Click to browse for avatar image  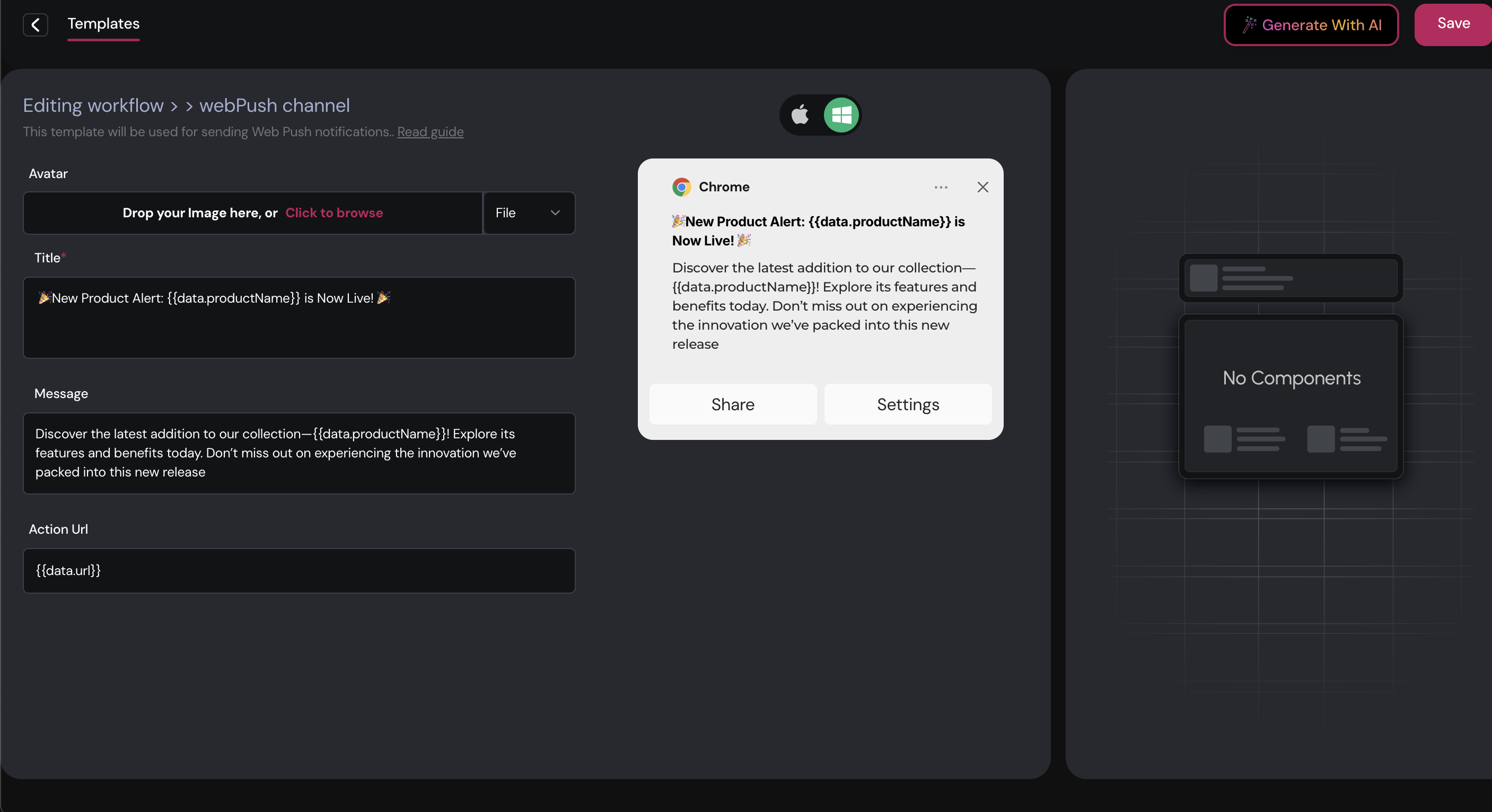click(x=333, y=213)
